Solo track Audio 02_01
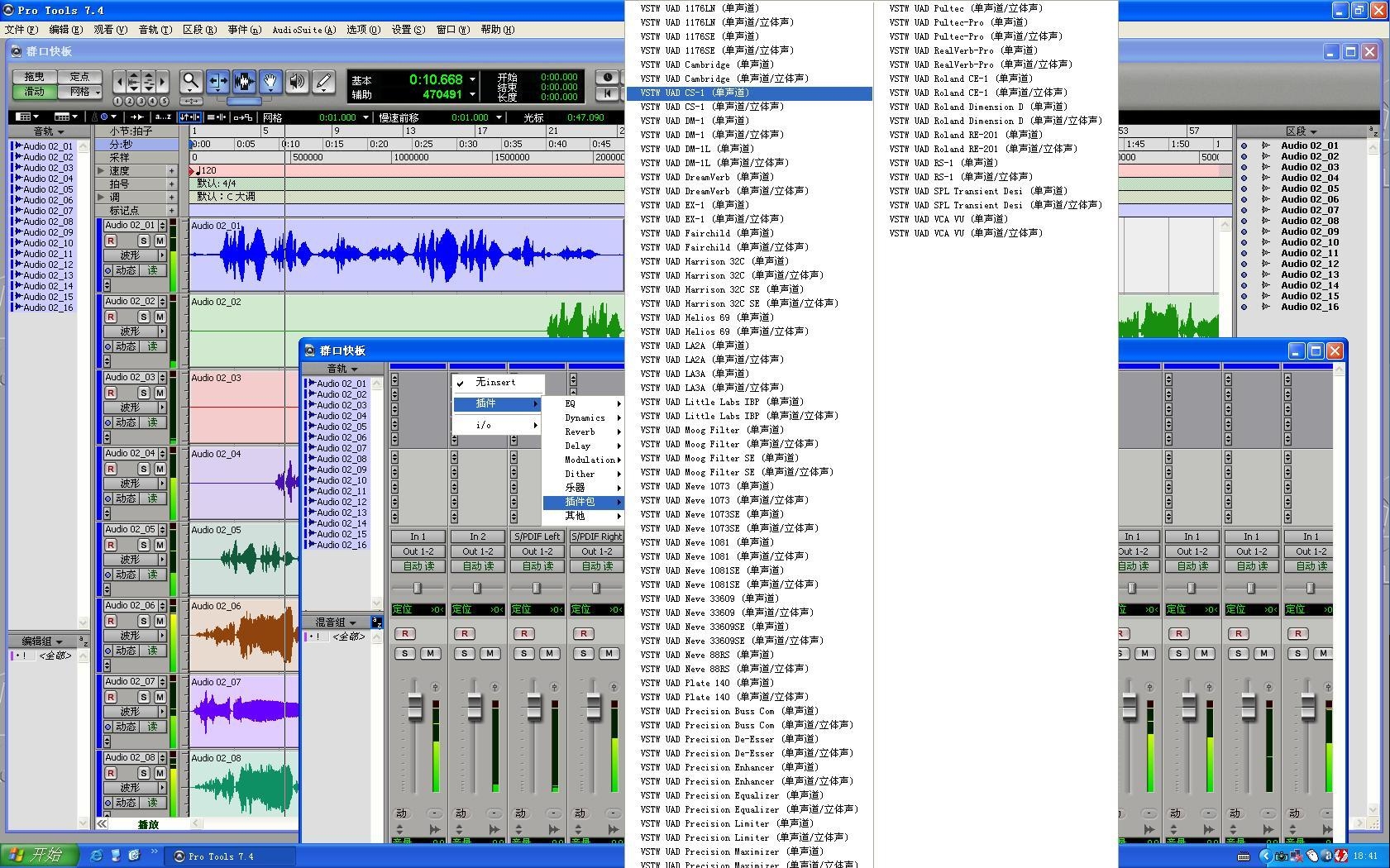1390x868 pixels. pyautogui.click(x=144, y=241)
